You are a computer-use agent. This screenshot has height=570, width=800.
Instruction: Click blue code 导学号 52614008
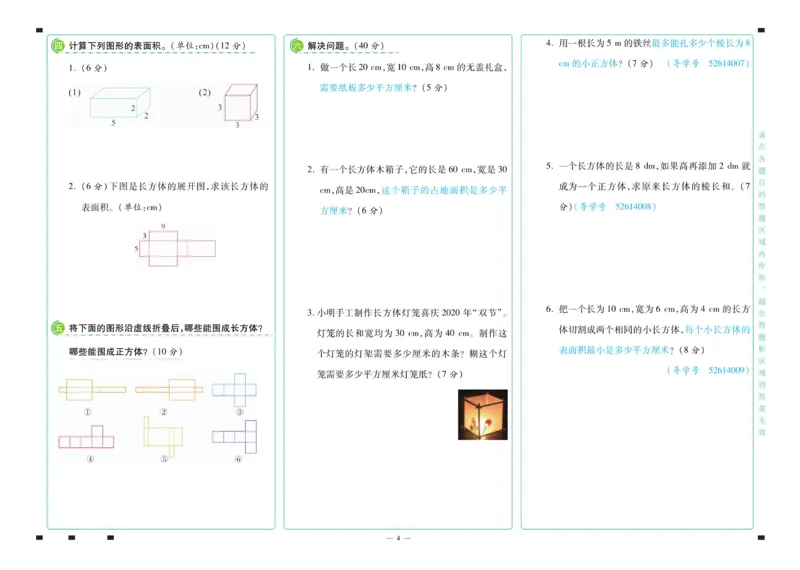615,207
